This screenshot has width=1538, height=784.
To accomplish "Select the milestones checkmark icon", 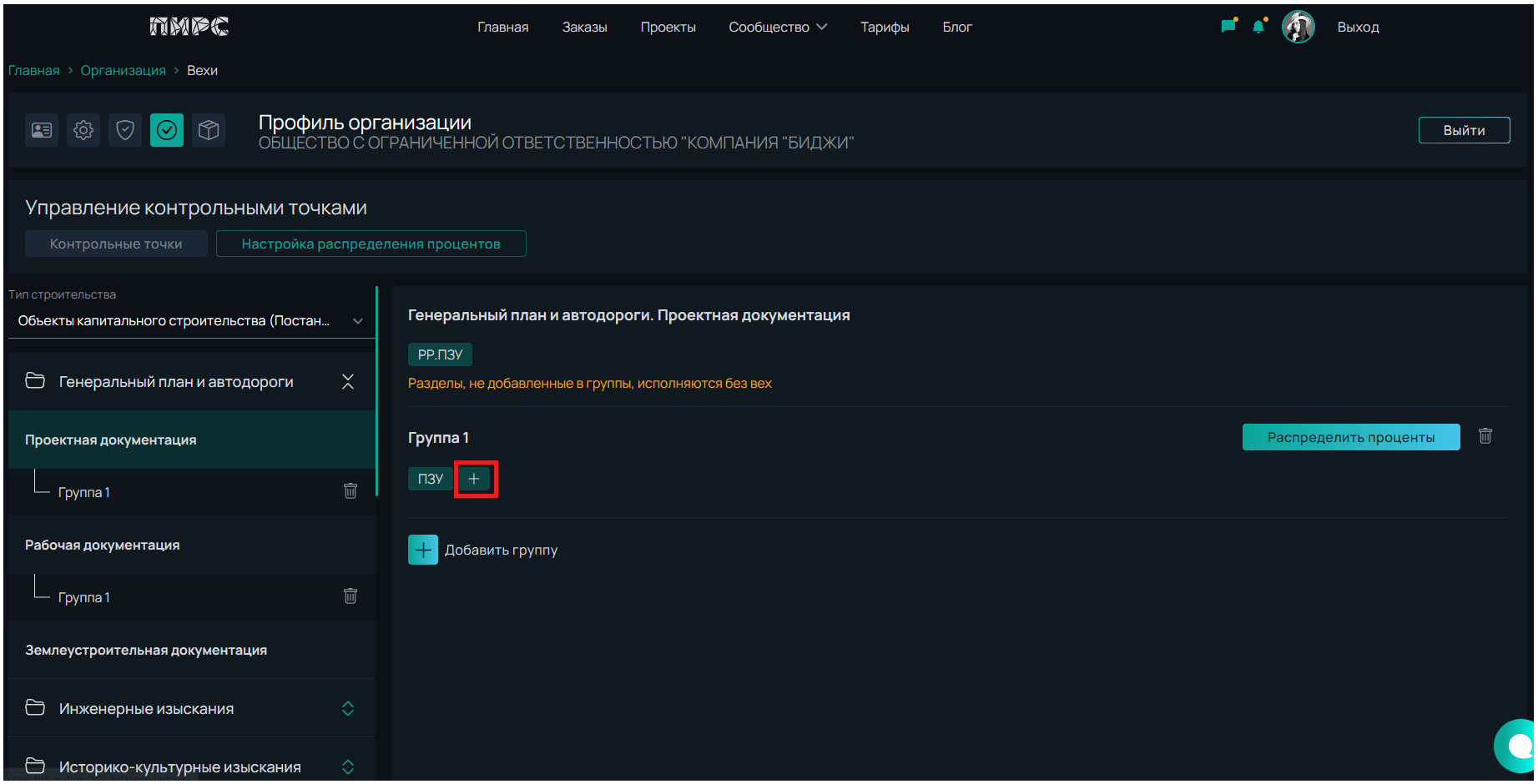I will (x=167, y=130).
